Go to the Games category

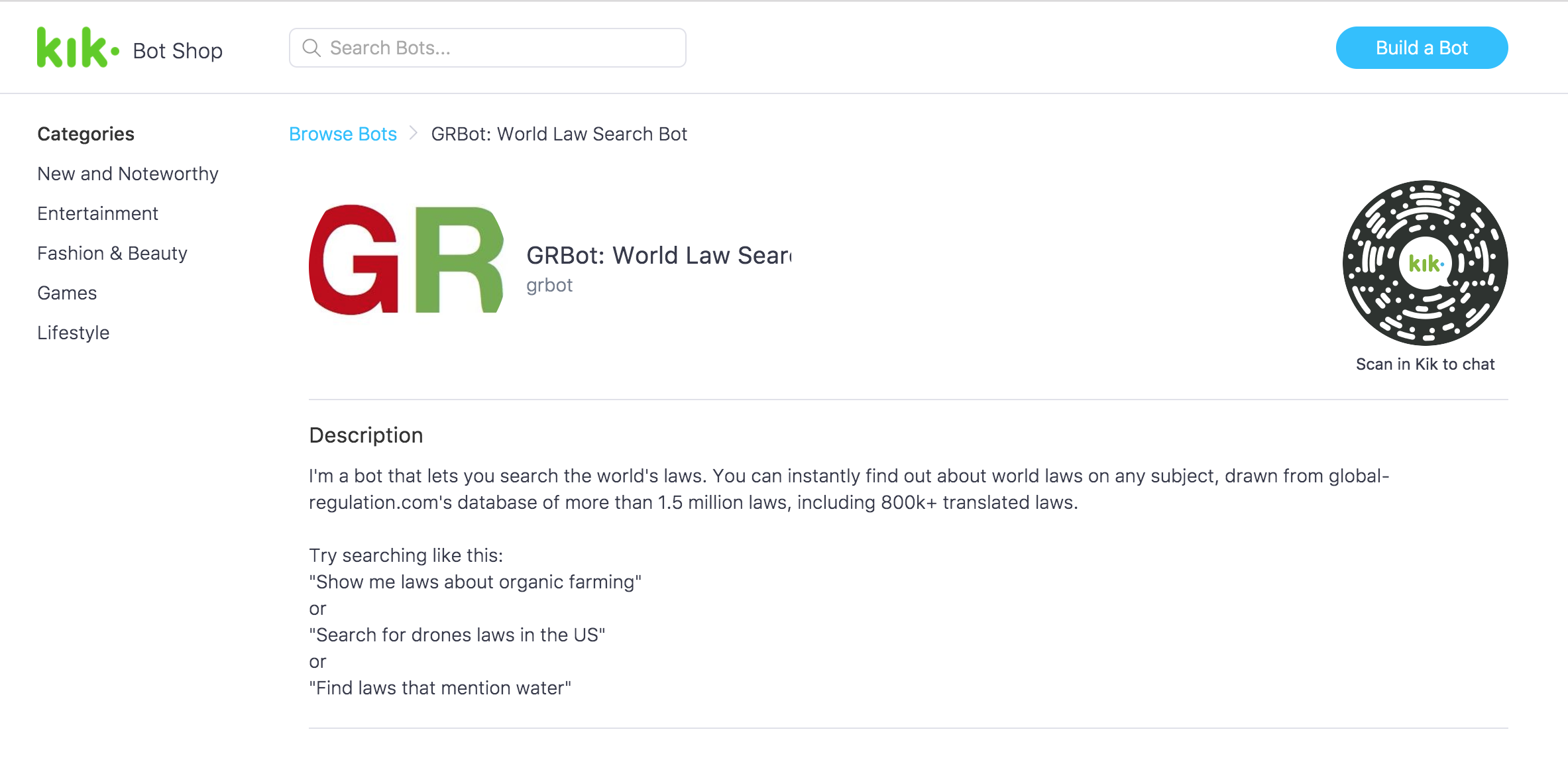tap(67, 293)
